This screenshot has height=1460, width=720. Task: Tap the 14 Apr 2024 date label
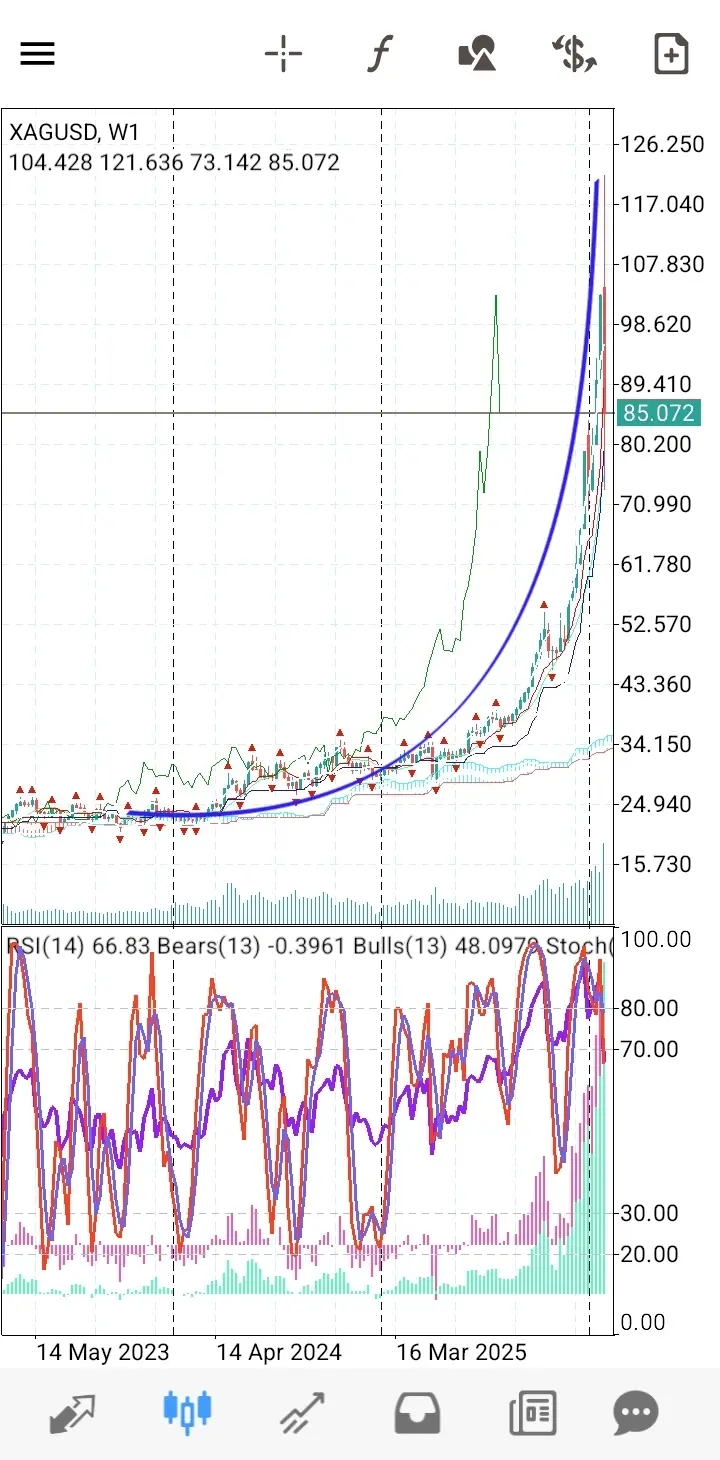[x=279, y=1352]
